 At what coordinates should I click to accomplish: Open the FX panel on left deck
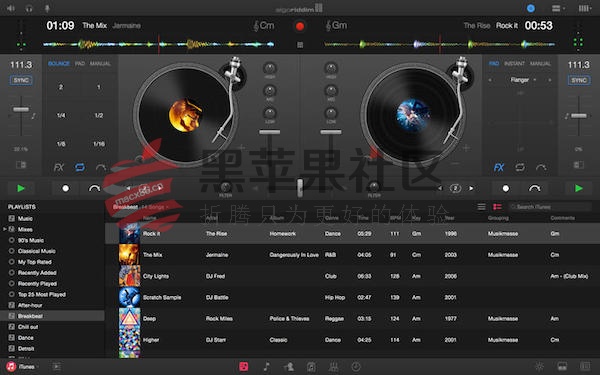[x=59, y=167]
